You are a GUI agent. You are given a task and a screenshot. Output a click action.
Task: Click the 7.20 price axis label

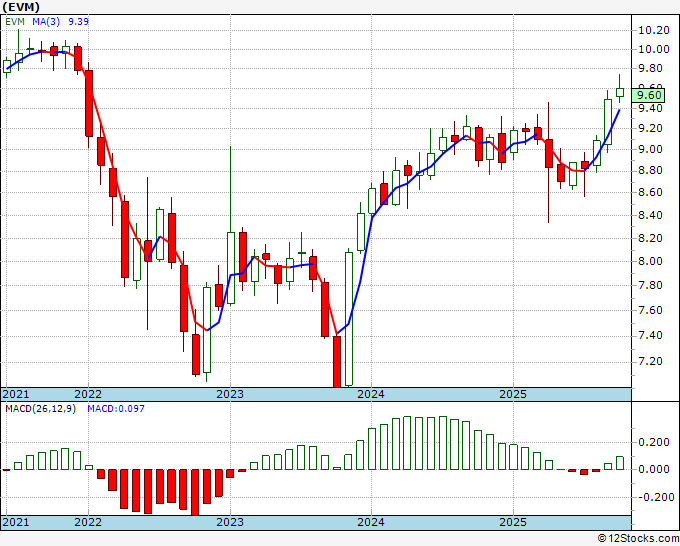point(651,361)
